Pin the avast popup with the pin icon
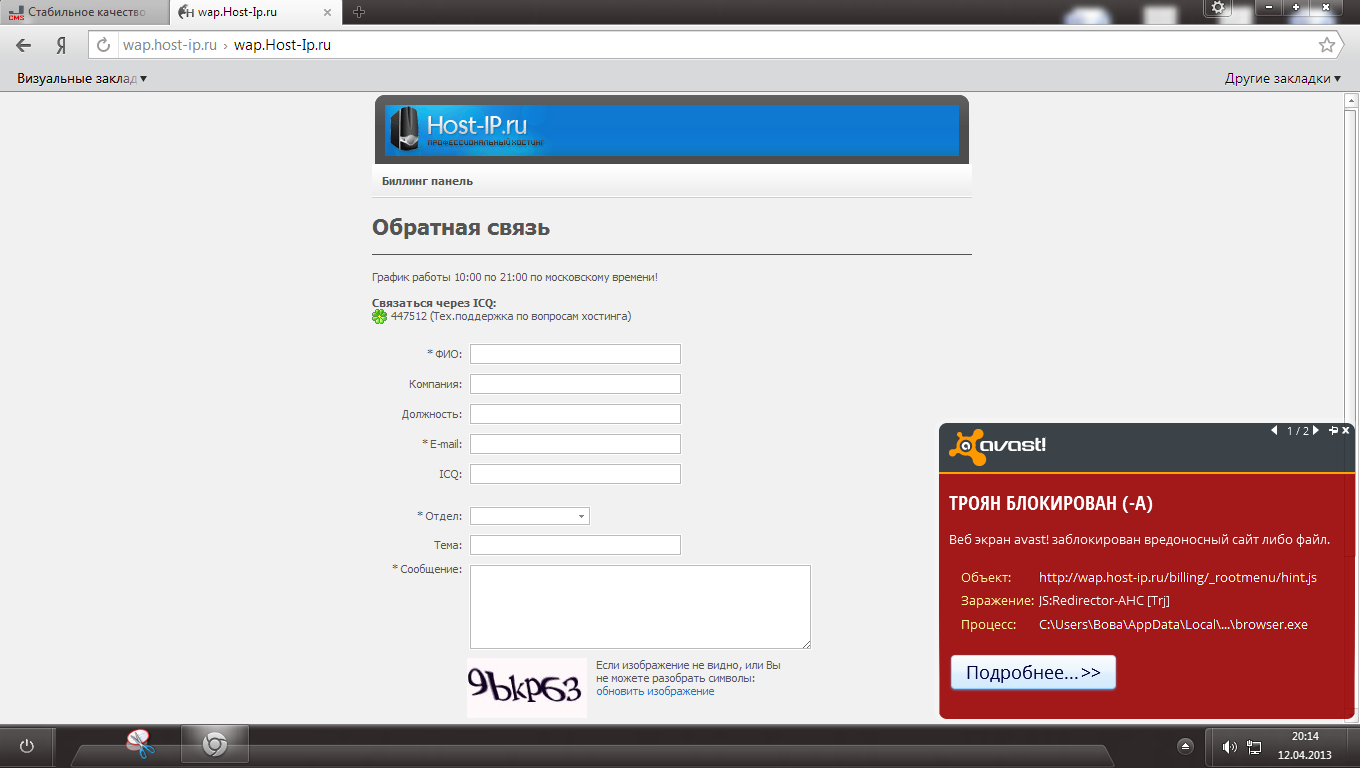Screen dimensions: 1360x768 click(1333, 430)
